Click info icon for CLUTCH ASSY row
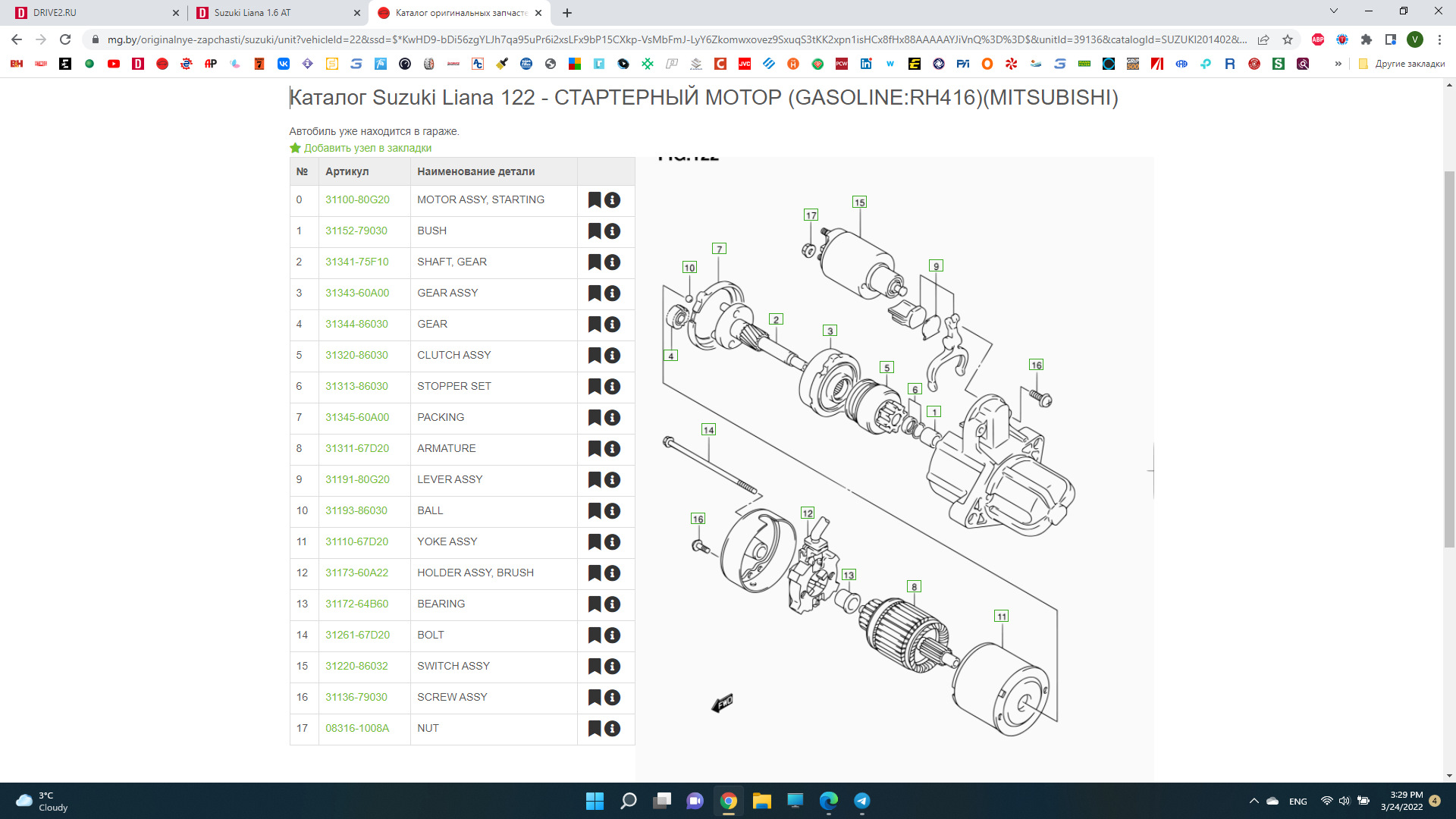The width and height of the screenshot is (1456, 819). [613, 356]
